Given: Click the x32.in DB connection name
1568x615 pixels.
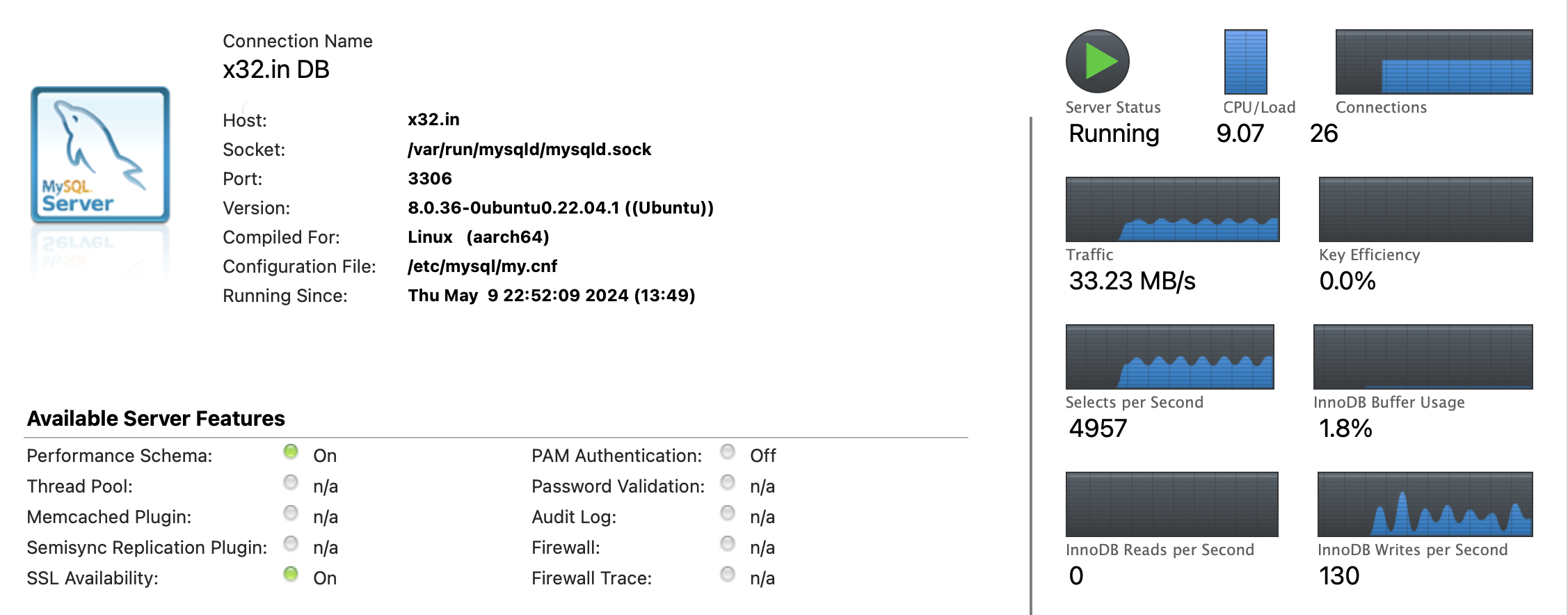Looking at the screenshot, I should pyautogui.click(x=276, y=70).
